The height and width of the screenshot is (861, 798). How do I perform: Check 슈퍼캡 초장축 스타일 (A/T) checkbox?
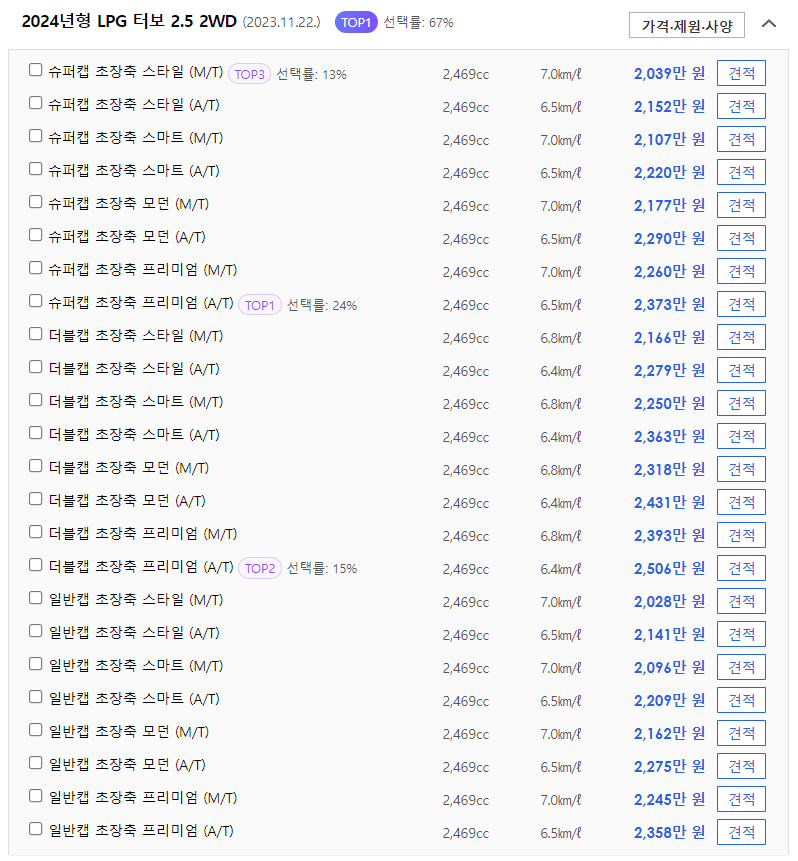pos(35,103)
